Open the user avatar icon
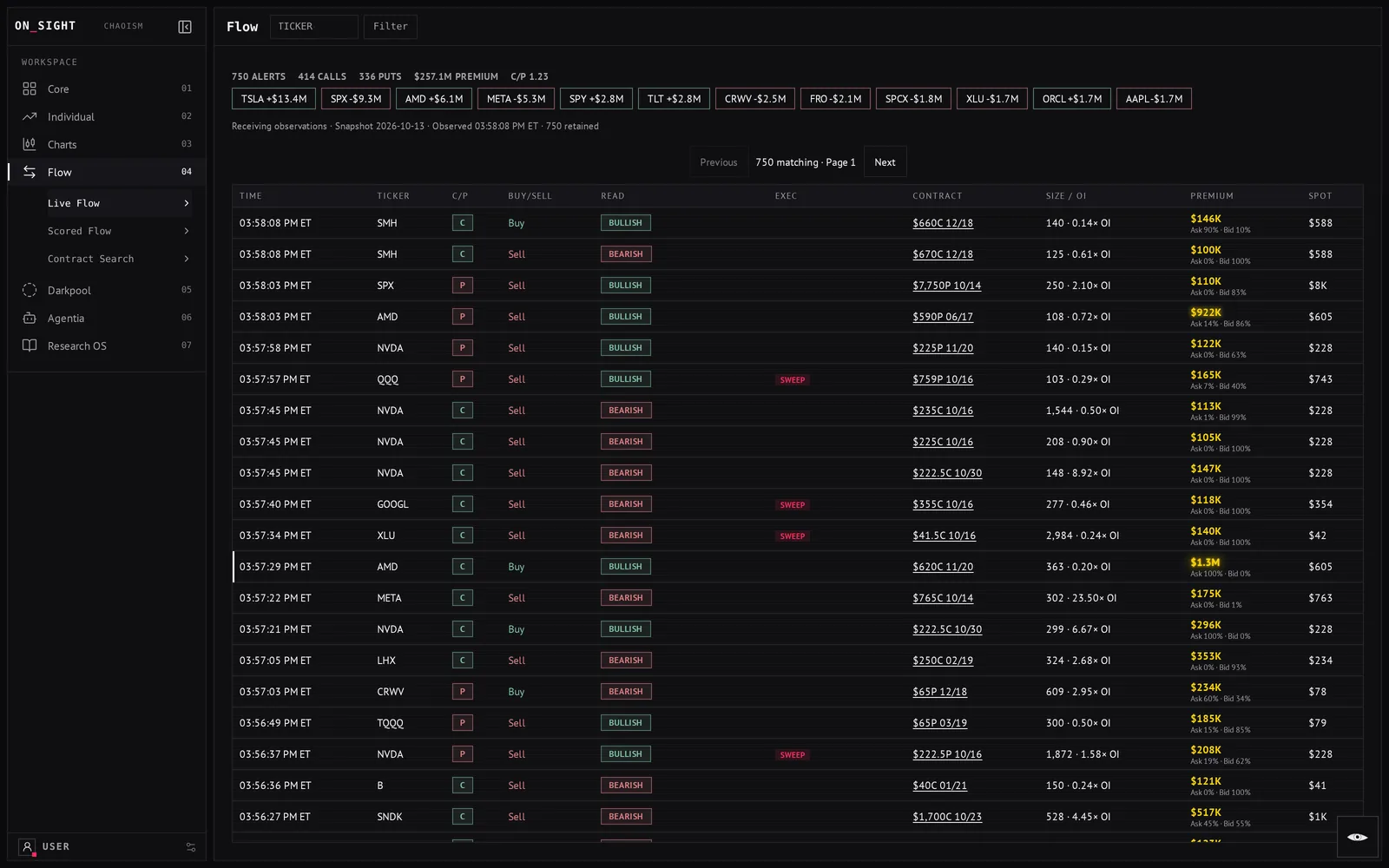This screenshot has height=868, width=1389. pos(27,846)
